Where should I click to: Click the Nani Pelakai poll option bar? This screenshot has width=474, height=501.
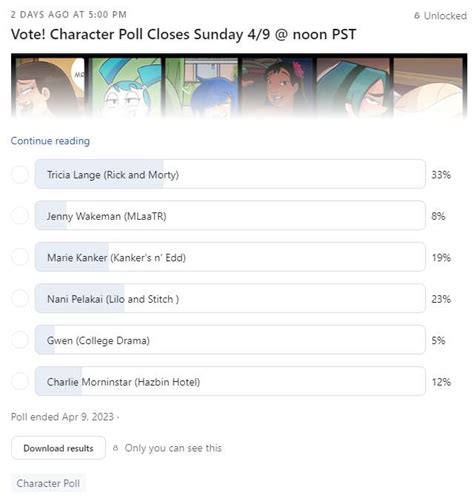pyautogui.click(x=230, y=298)
